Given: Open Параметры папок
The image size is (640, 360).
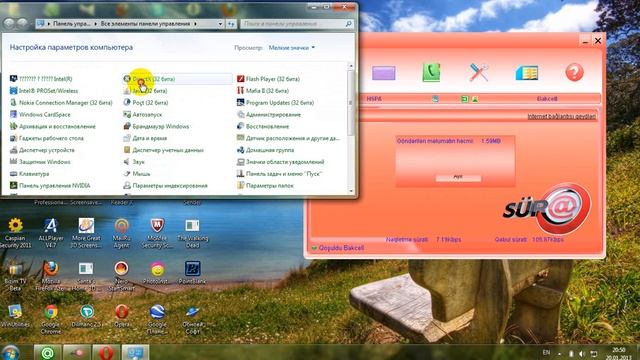Looking at the screenshot, I should (265, 185).
